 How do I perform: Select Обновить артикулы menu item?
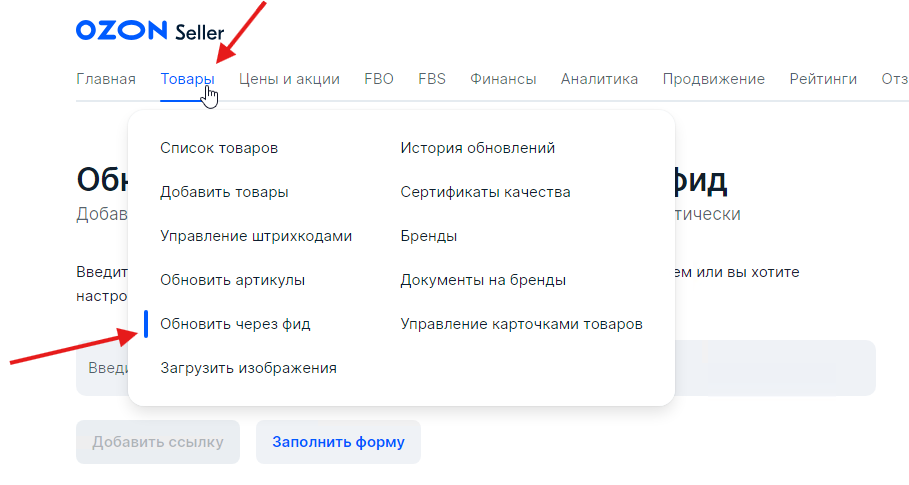point(232,280)
